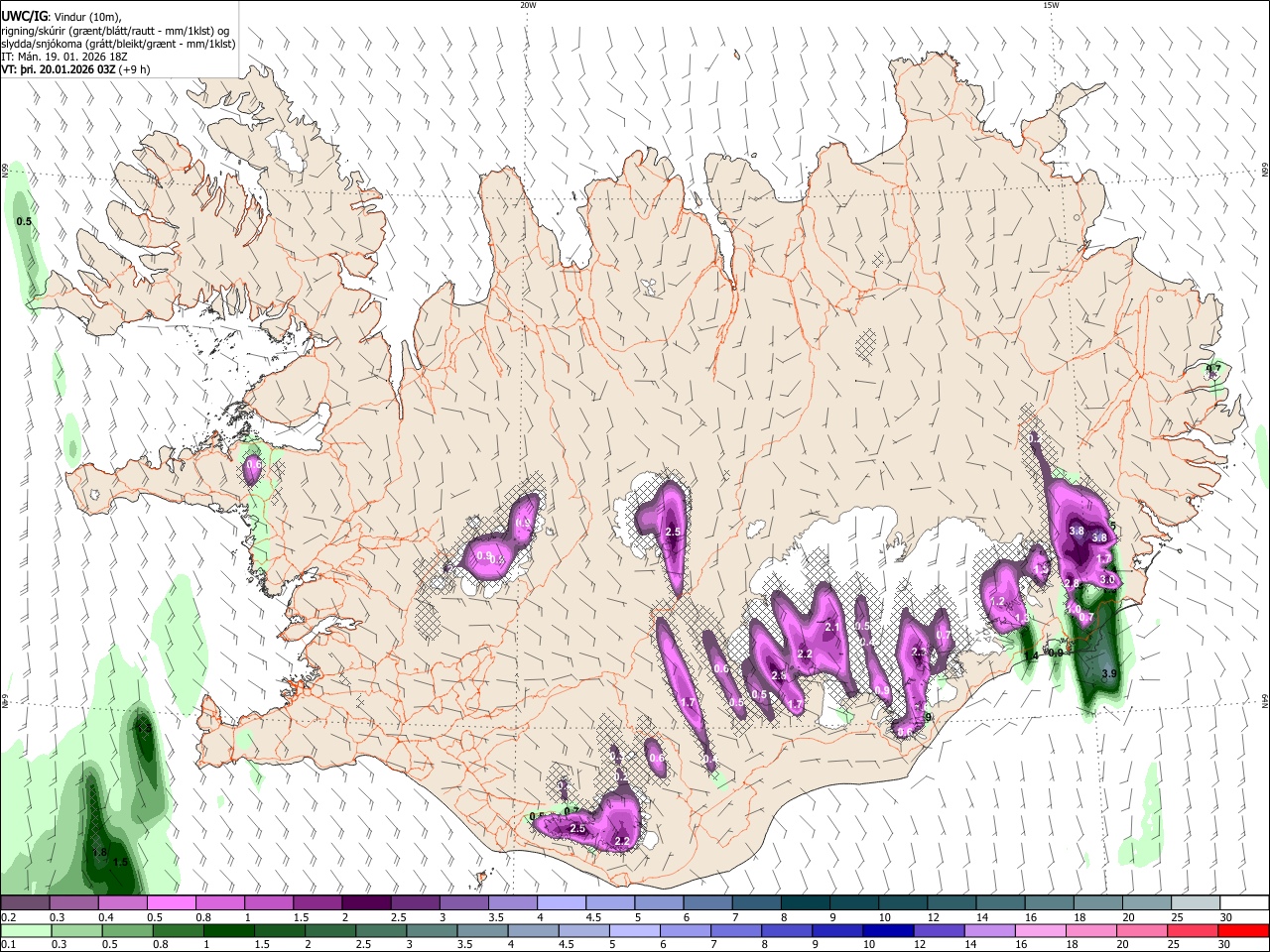Pick the lower legend swatch between 3 and 3.5

[432, 930]
